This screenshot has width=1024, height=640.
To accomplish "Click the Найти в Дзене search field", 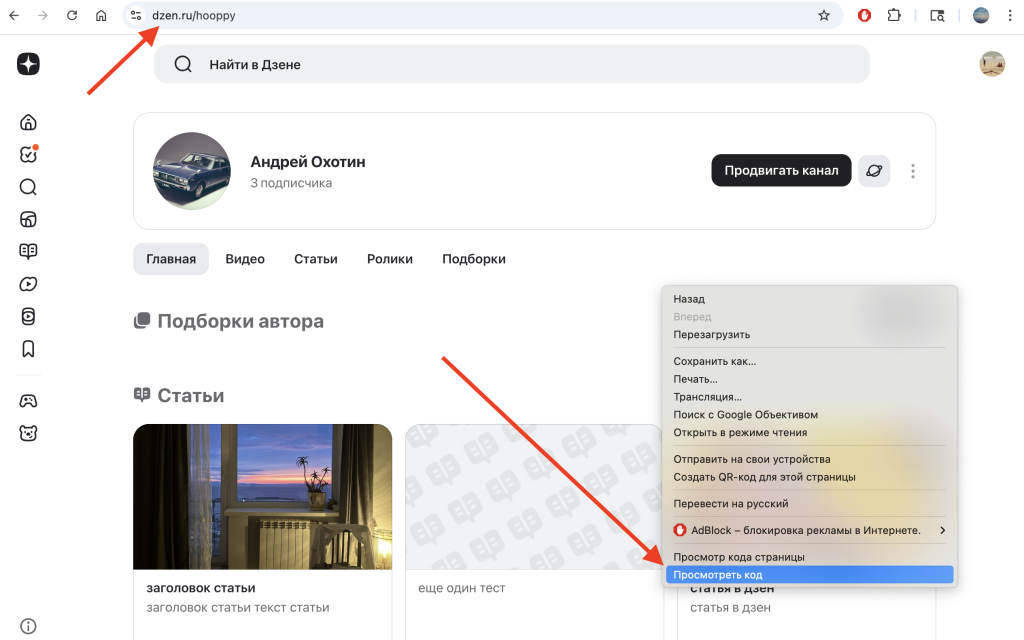I will click(510, 64).
